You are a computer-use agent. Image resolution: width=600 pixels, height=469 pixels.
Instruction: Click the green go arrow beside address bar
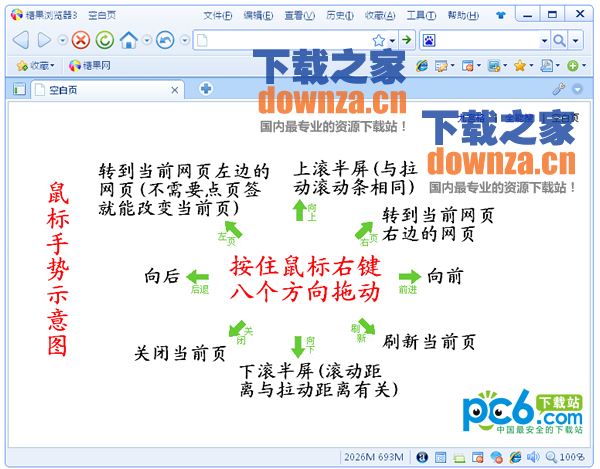point(406,40)
